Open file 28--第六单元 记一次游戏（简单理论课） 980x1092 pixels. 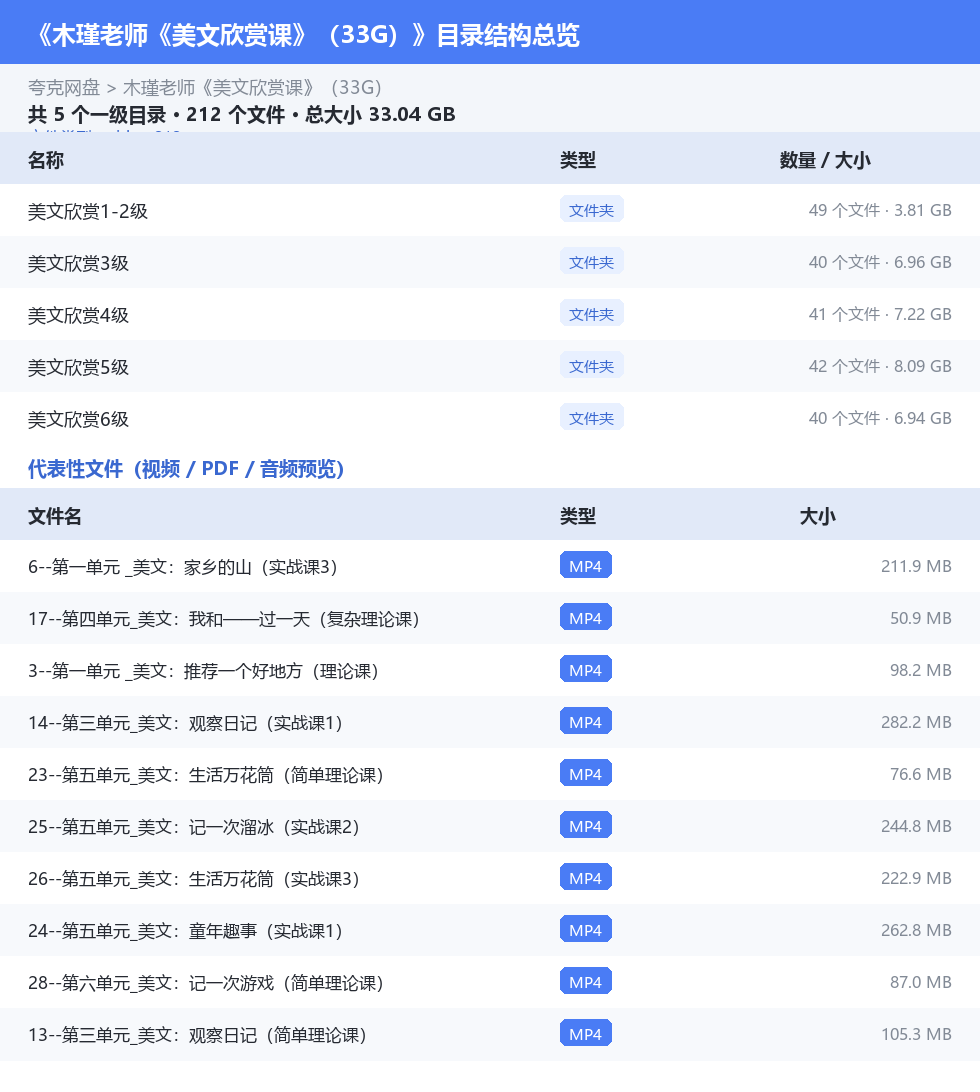point(206,983)
